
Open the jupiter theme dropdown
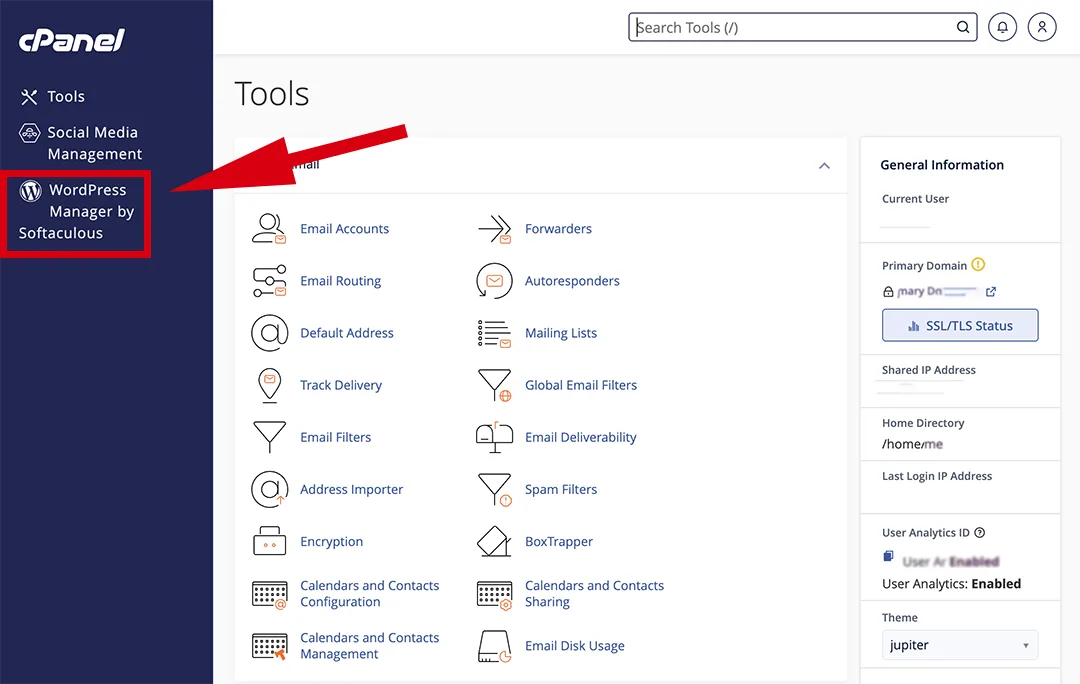click(x=959, y=645)
